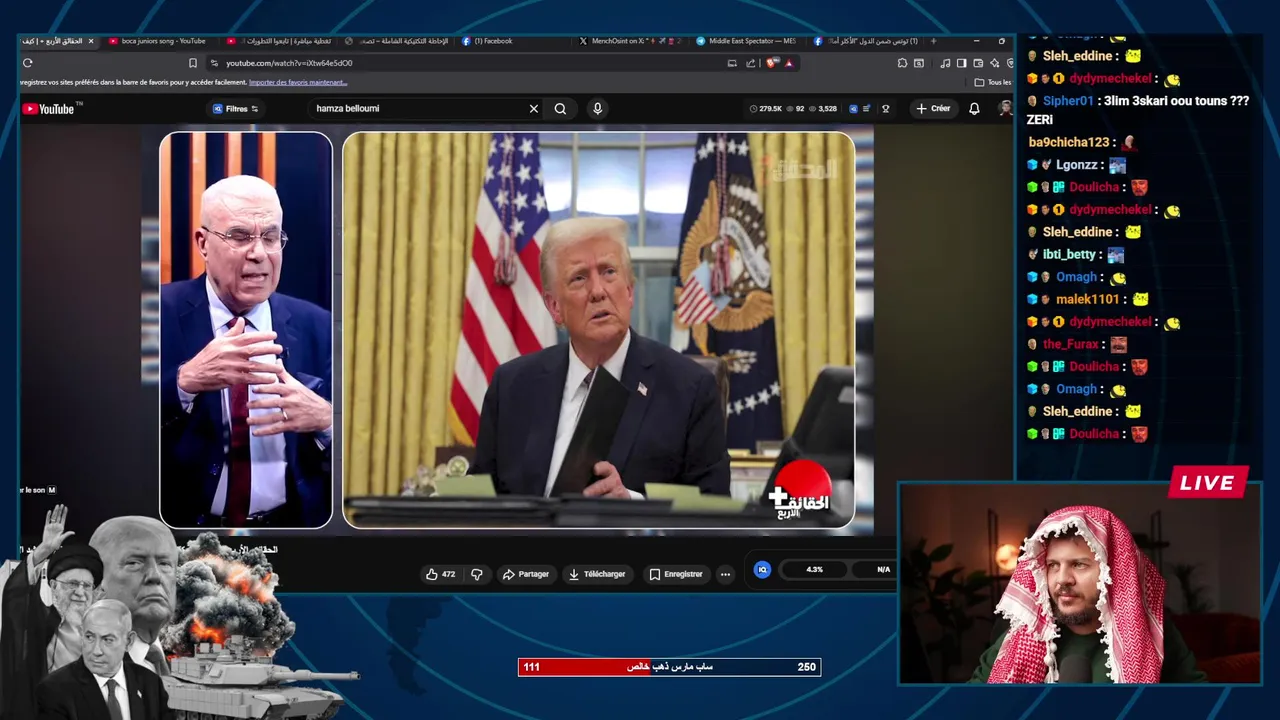Open the Brave Wallet icon
This screenshot has height=720, width=1280.
[978, 63]
